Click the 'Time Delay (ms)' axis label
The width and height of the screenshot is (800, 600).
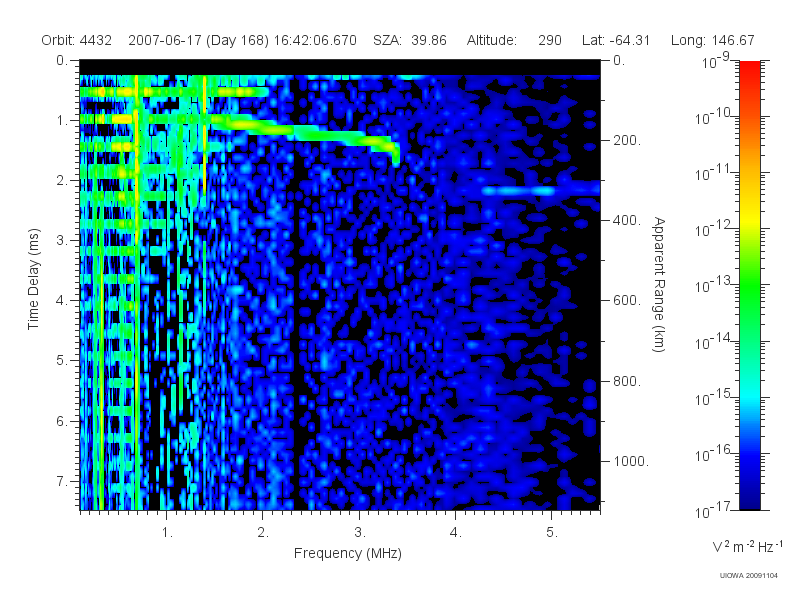tap(34, 279)
